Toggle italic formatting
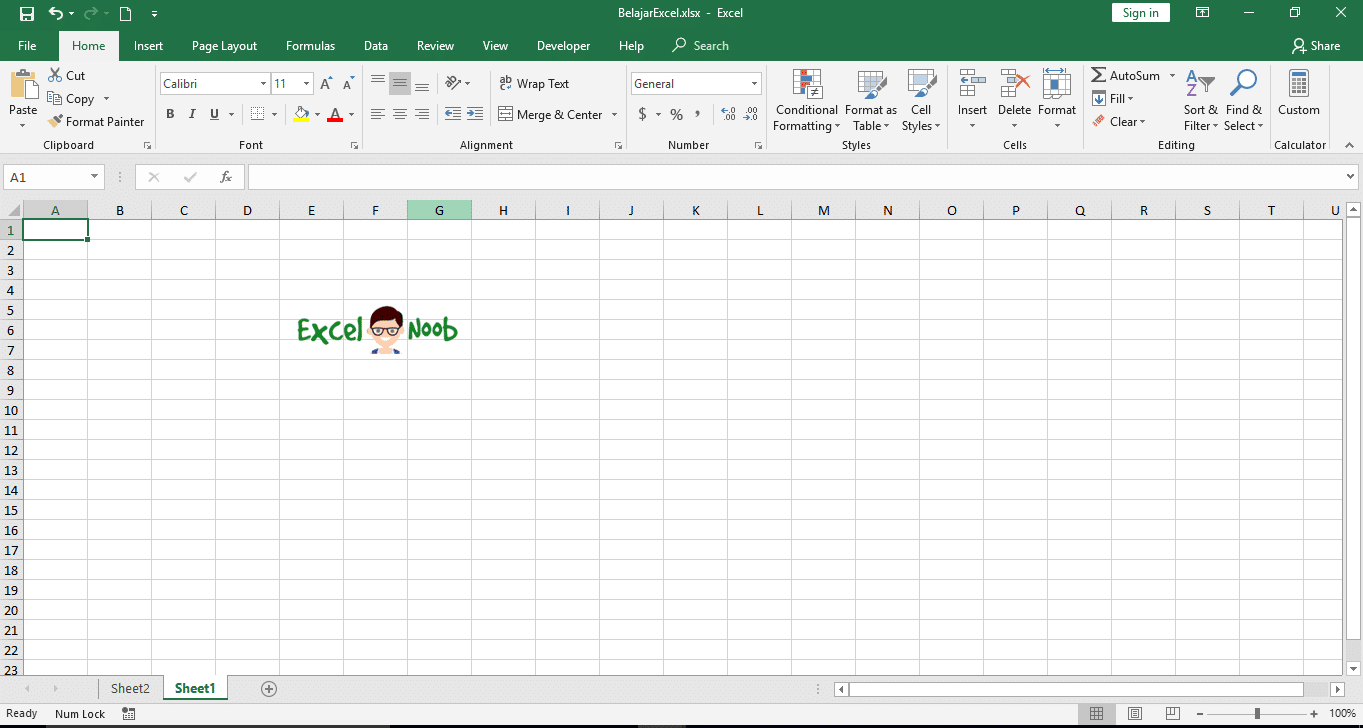The width and height of the screenshot is (1363, 728). point(191,114)
